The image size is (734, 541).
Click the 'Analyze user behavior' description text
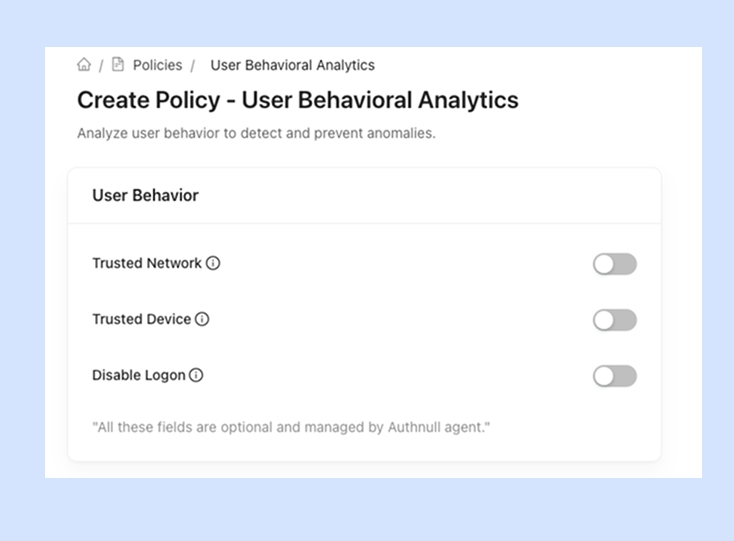256,133
